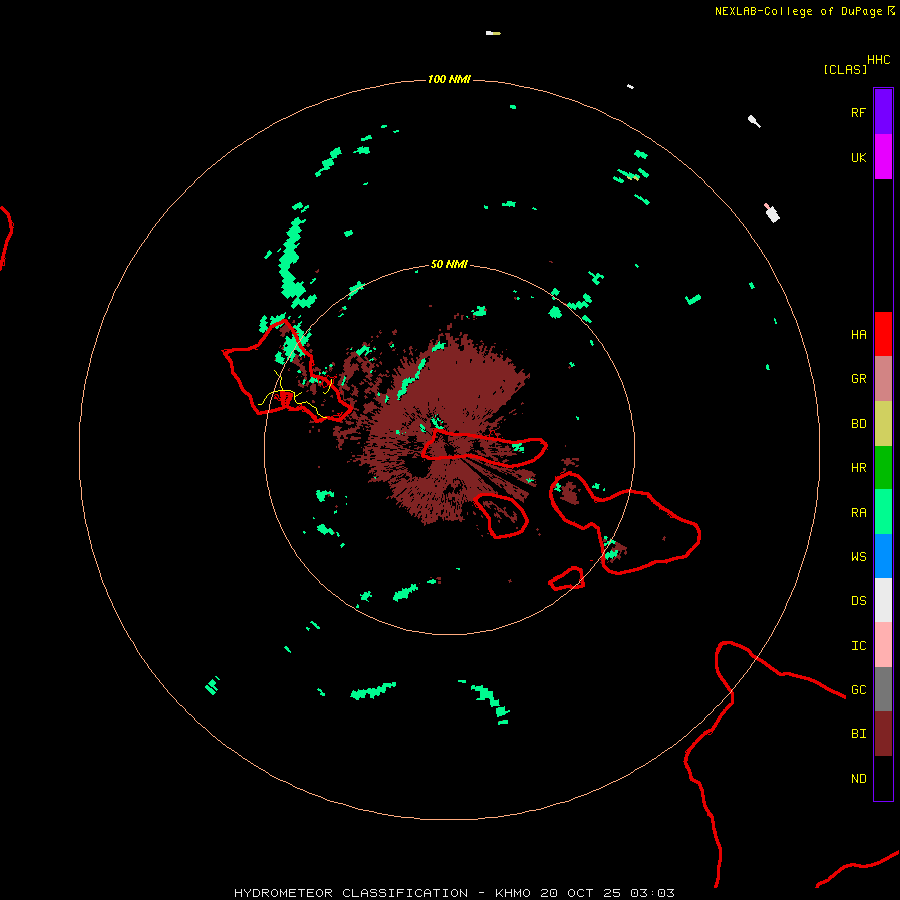Click the 'BI' legend label
Screen dimensions: 900x900
coord(859,734)
